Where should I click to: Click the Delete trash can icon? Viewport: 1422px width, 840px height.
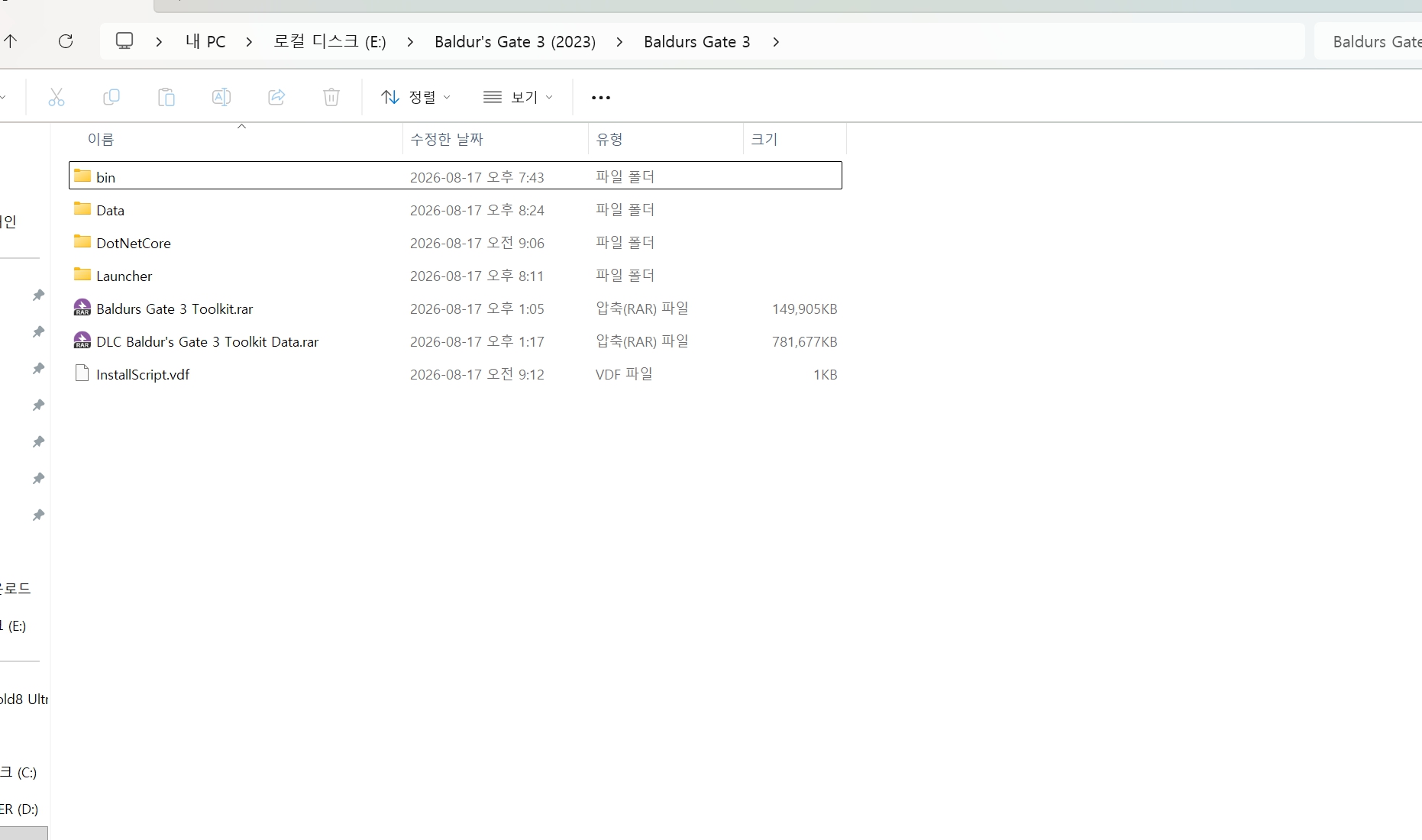(x=331, y=97)
